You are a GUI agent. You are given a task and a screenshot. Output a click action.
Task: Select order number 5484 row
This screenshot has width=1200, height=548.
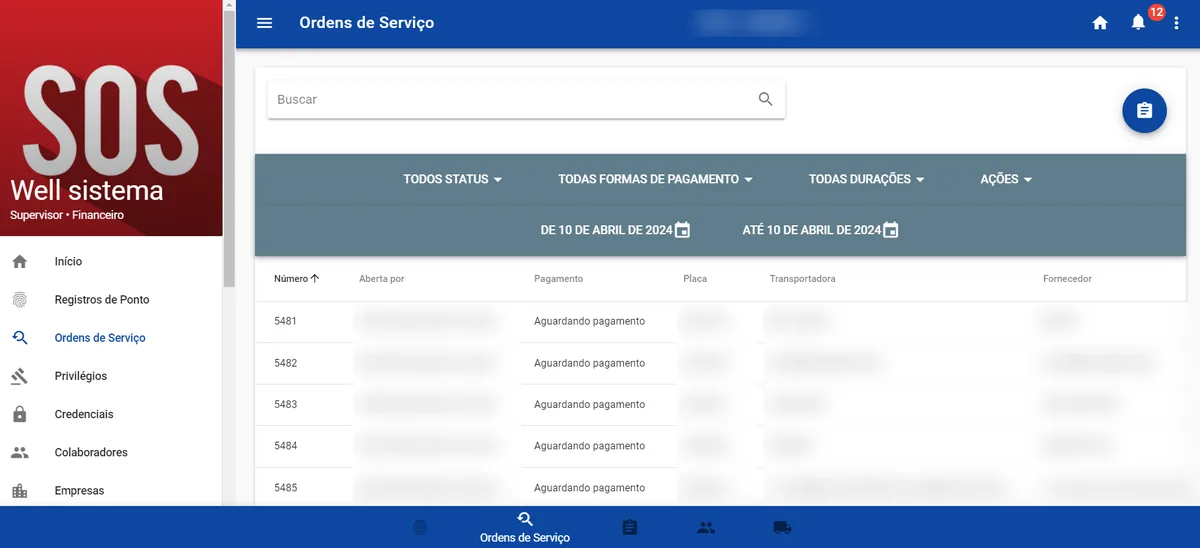[x=721, y=446]
